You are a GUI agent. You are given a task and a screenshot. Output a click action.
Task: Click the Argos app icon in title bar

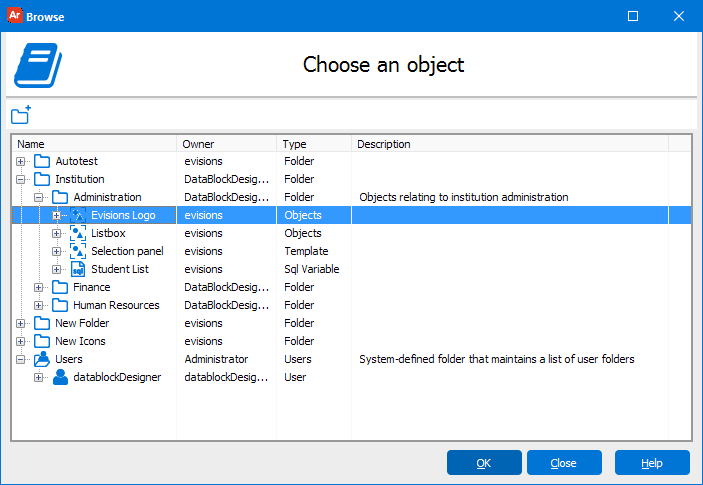pos(14,16)
